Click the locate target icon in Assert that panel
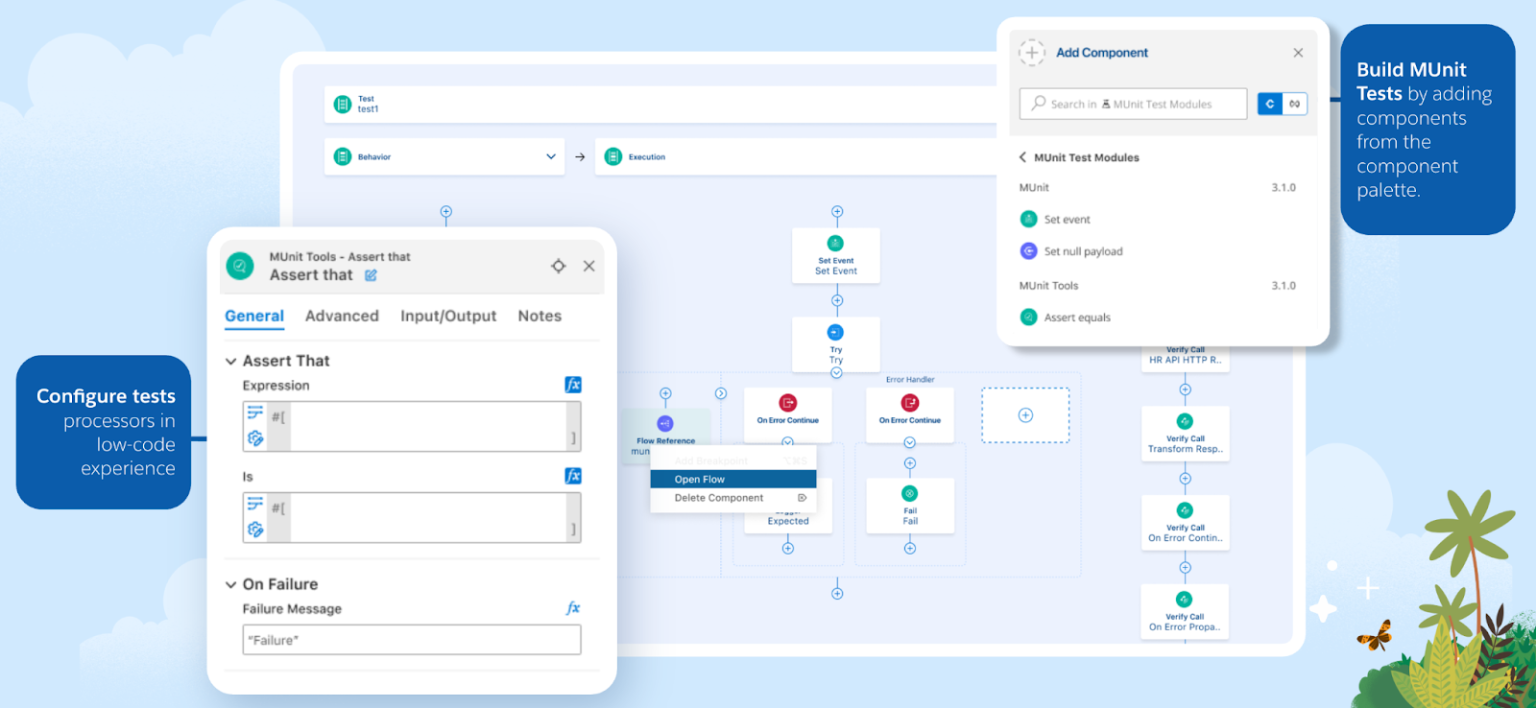This screenshot has width=1536, height=708. point(559,265)
